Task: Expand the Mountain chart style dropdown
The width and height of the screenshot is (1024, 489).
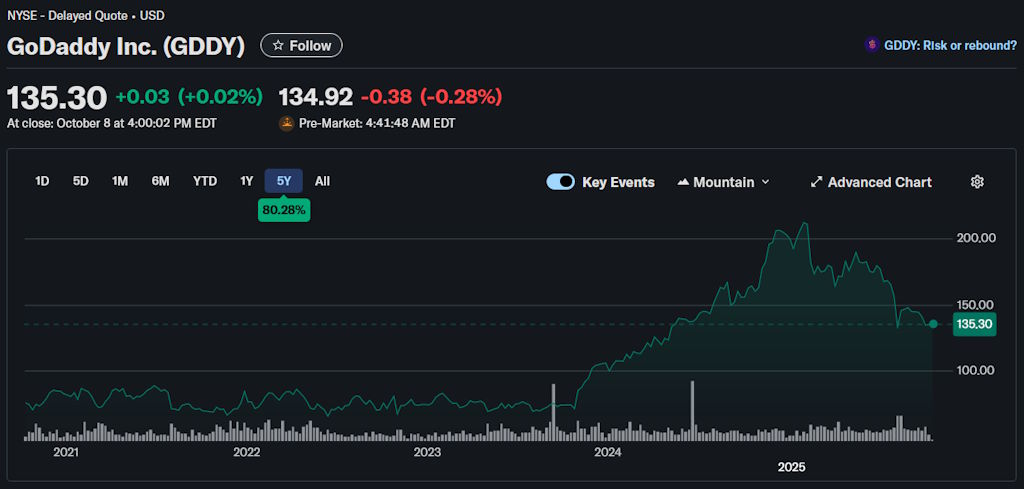Action: pos(765,182)
